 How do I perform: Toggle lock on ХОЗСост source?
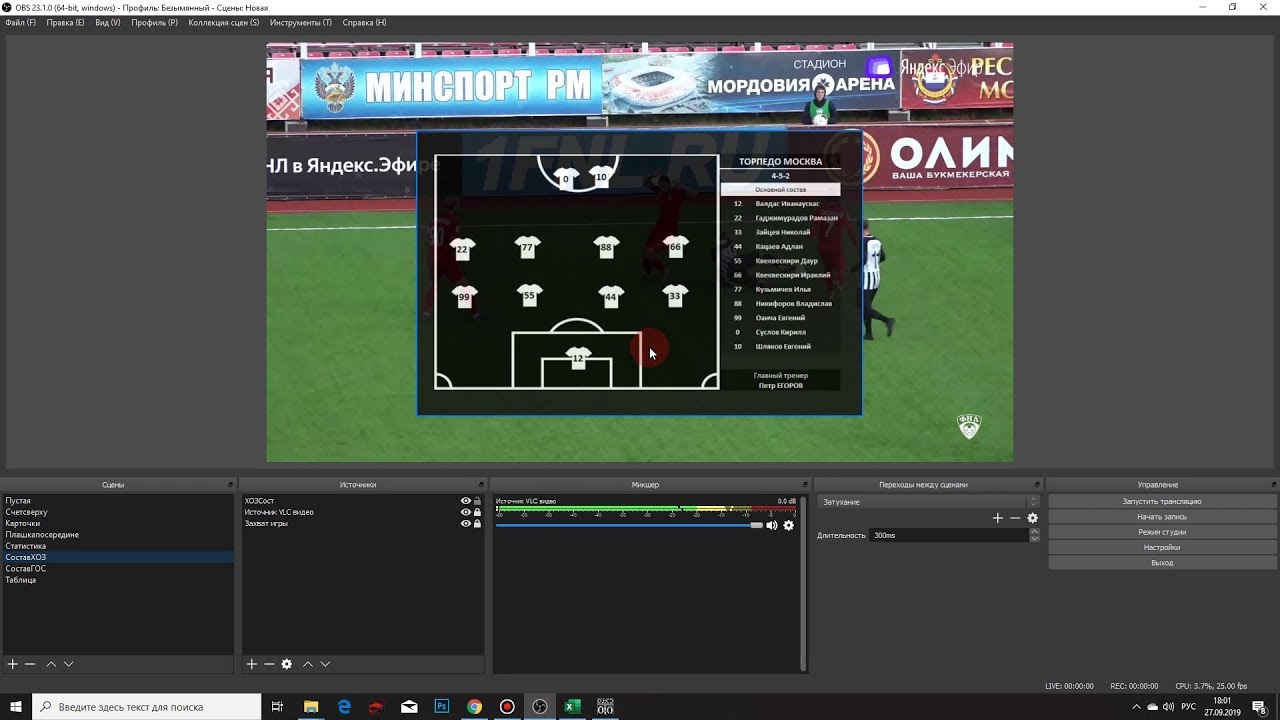click(478, 501)
